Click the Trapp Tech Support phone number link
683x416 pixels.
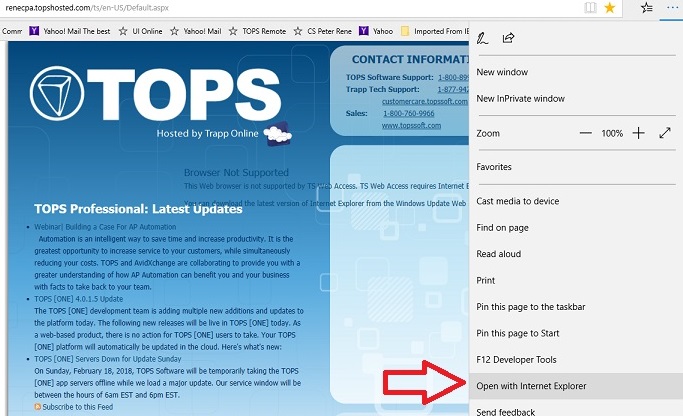[453, 89]
